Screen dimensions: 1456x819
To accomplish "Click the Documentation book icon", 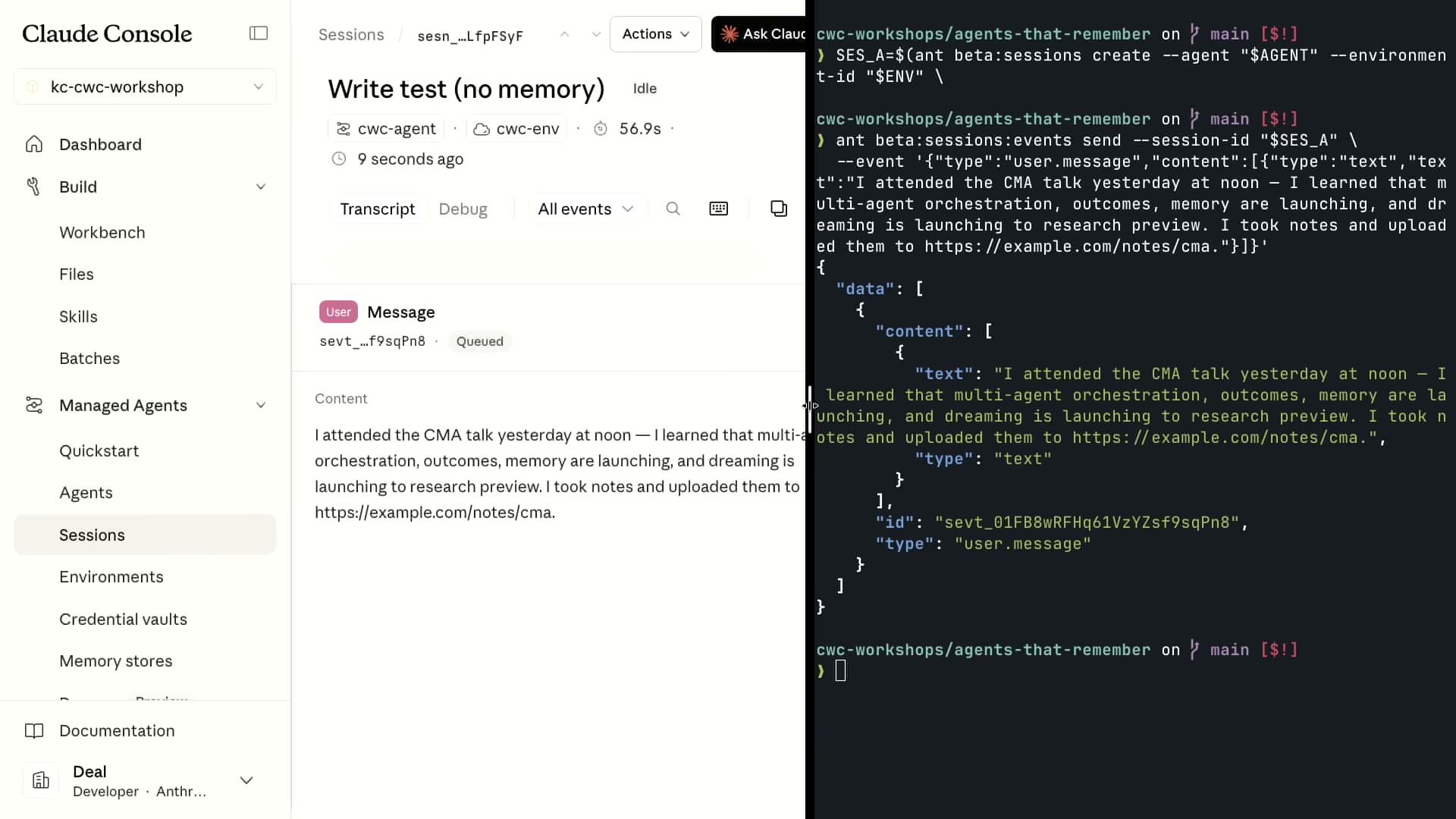I will (x=34, y=730).
